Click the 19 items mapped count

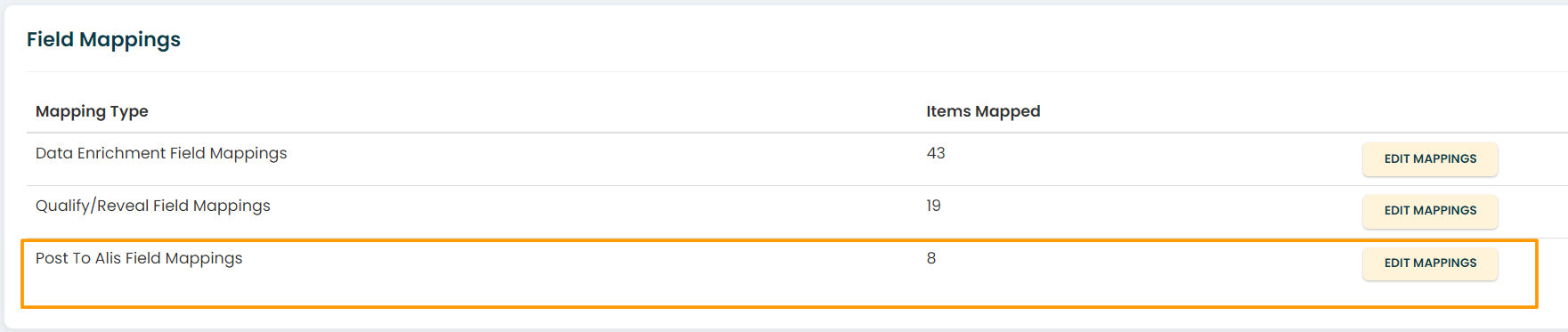(x=933, y=206)
